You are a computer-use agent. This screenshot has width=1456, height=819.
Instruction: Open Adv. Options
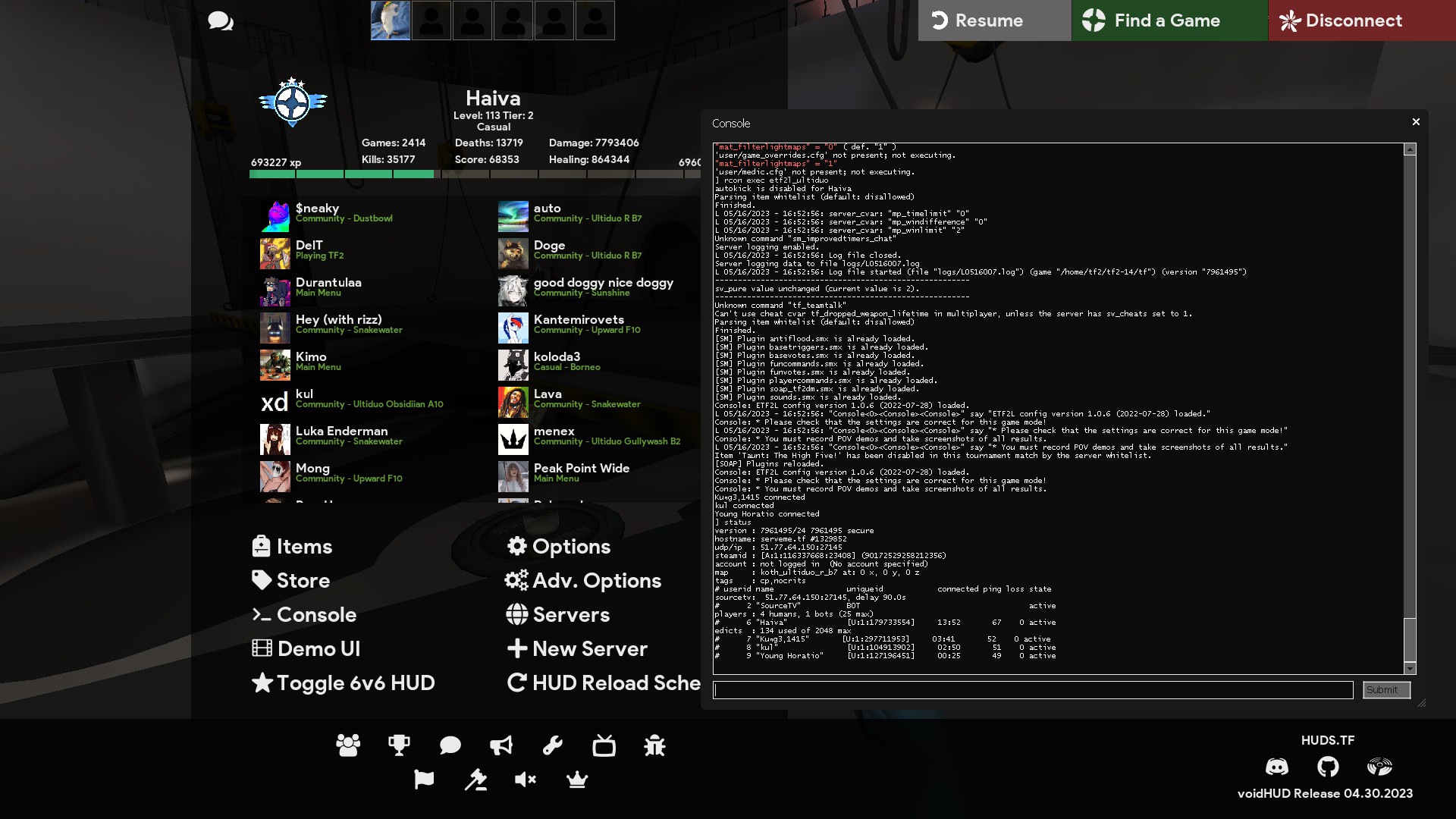click(583, 580)
